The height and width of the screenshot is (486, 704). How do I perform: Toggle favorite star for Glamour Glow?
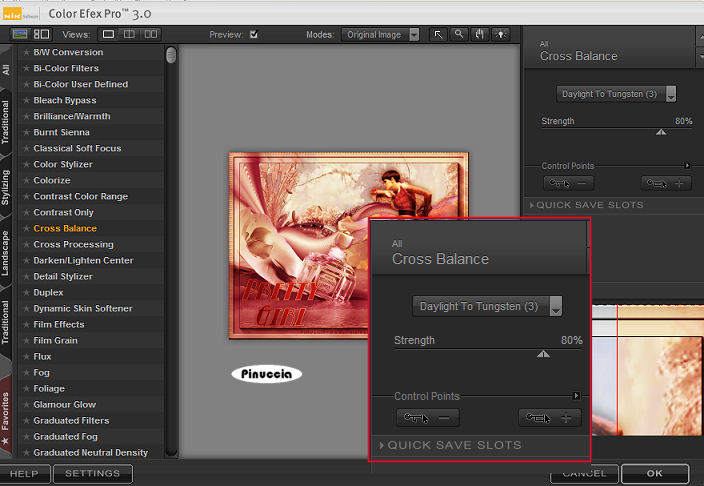(x=26, y=404)
